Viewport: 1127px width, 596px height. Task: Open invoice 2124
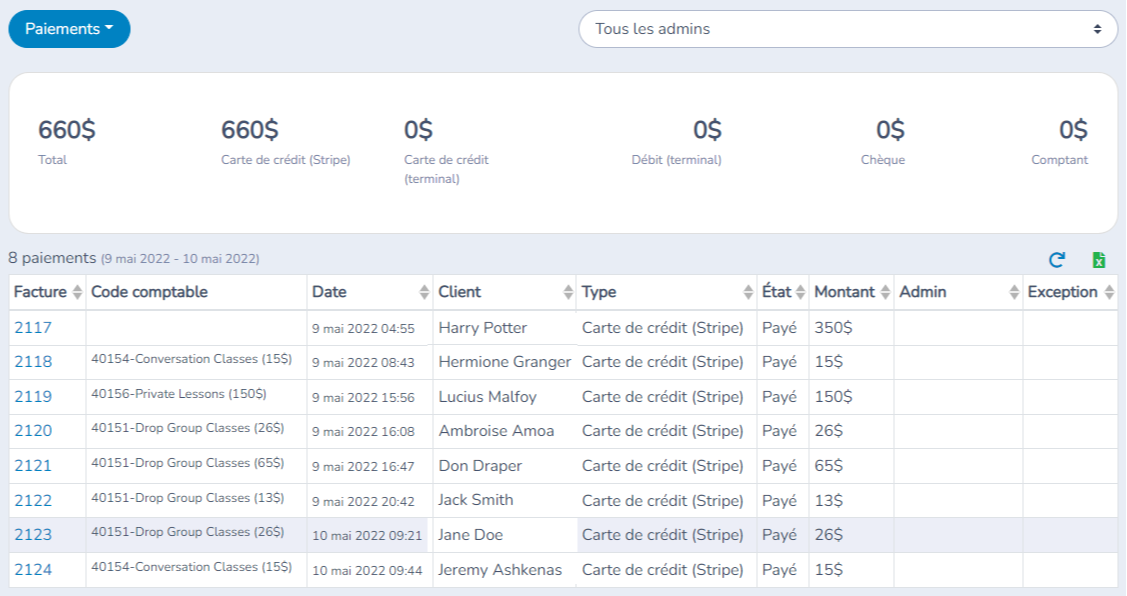point(33,569)
